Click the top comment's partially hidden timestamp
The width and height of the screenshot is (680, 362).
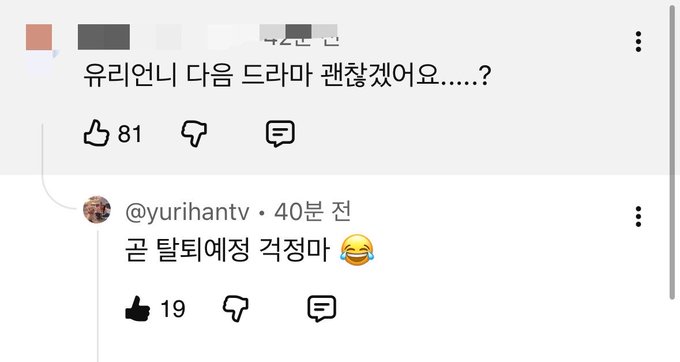tap(298, 36)
